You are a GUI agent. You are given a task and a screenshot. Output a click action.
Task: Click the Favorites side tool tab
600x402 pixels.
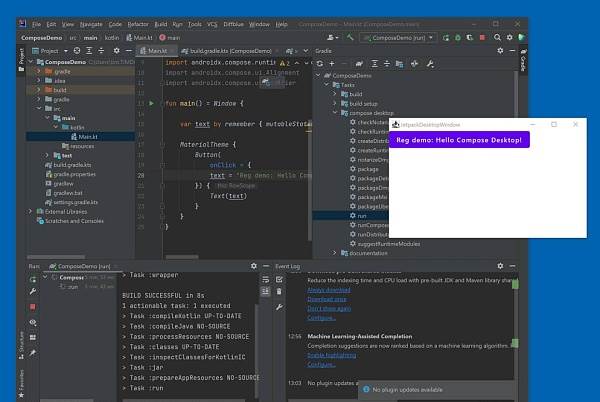(21, 382)
